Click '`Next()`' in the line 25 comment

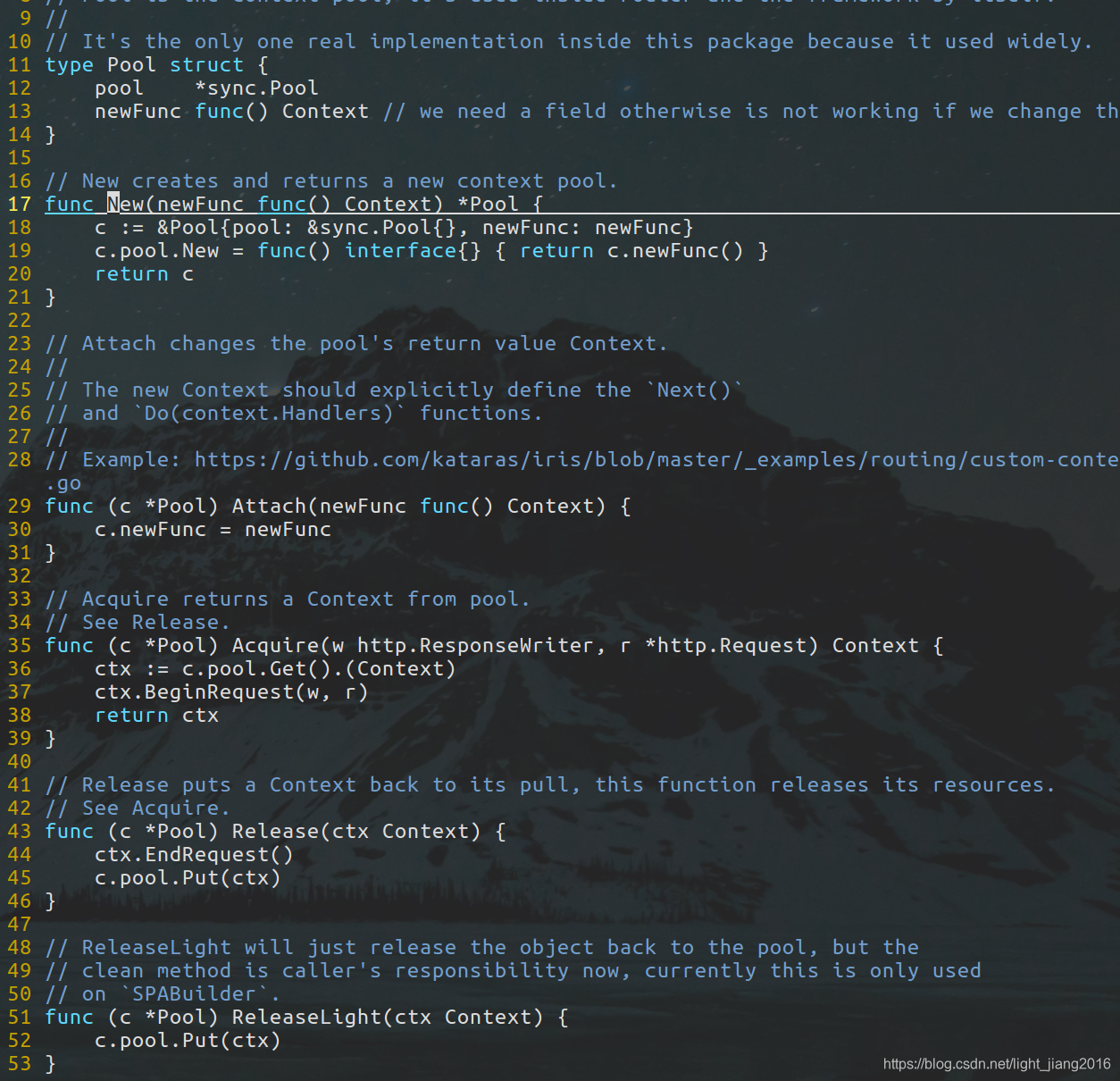pyautogui.click(x=694, y=390)
